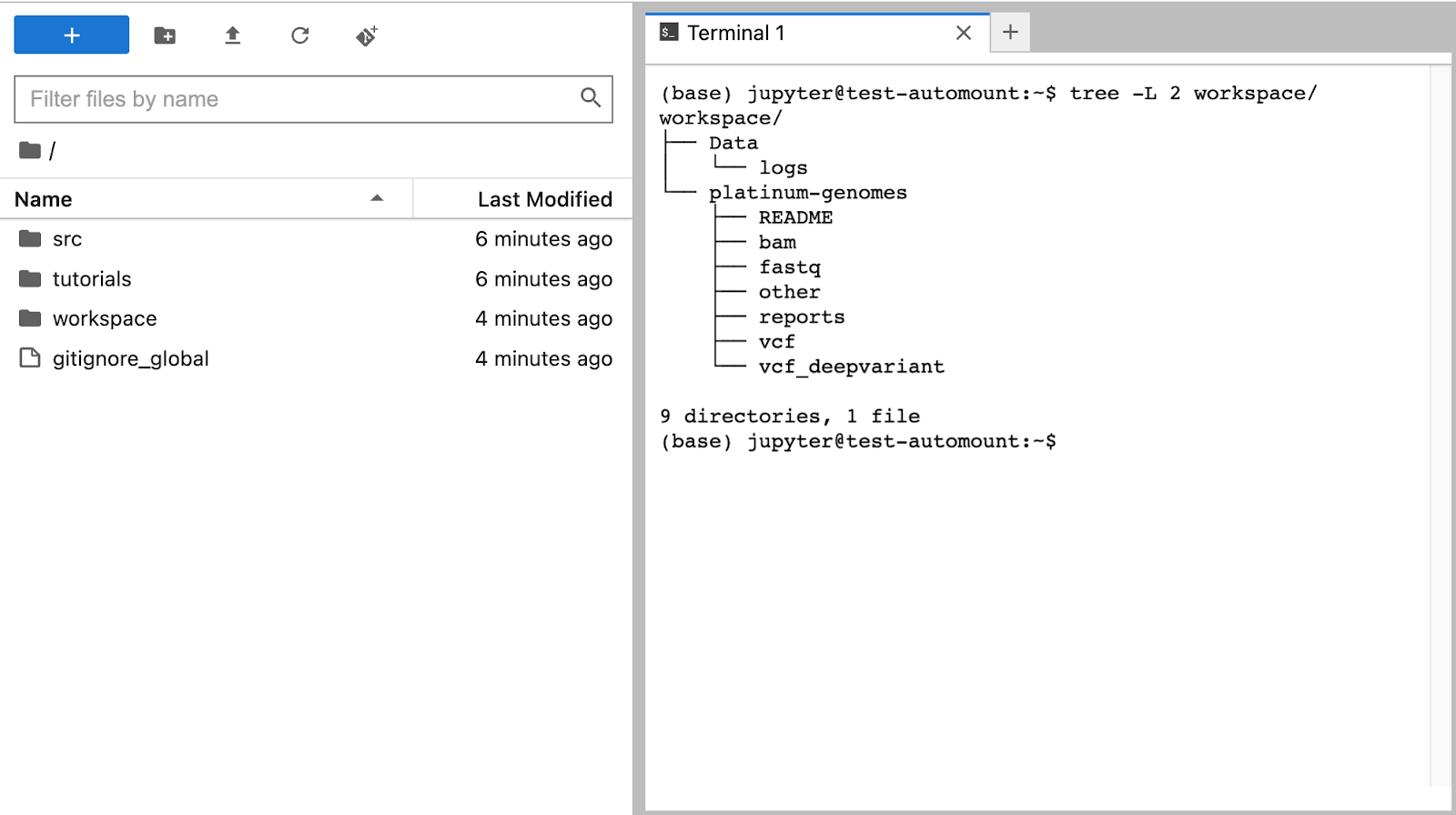
Task: Click the upload files icon
Action: pos(233,35)
